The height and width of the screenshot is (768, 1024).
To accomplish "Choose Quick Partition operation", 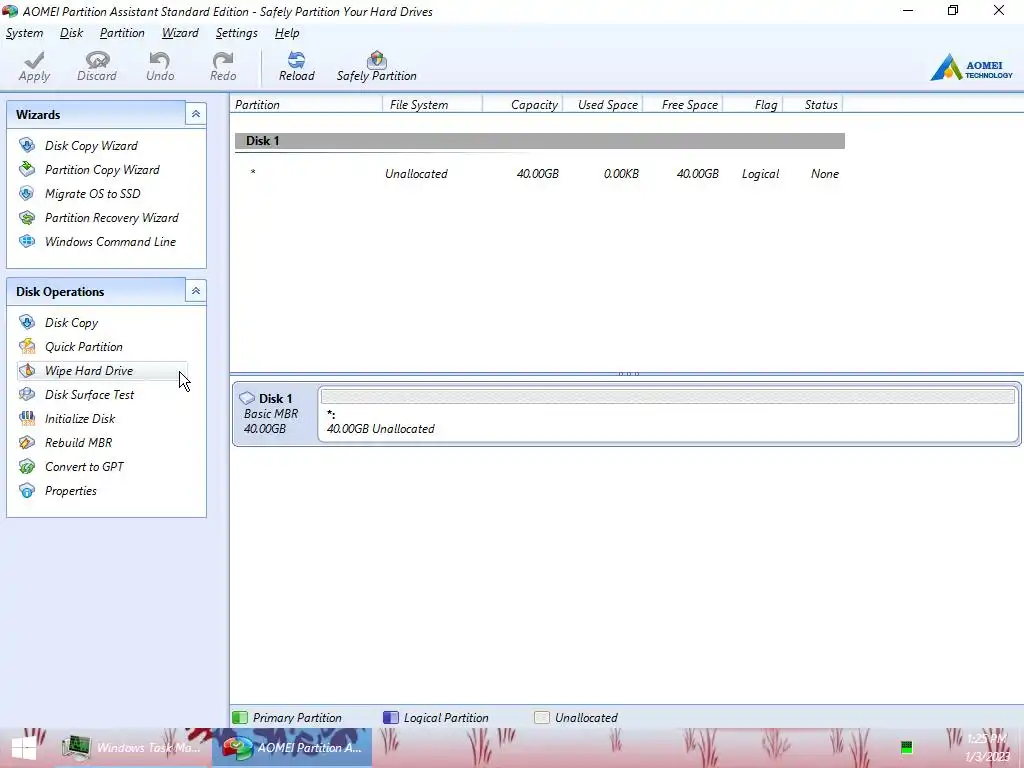I will click(x=84, y=347).
